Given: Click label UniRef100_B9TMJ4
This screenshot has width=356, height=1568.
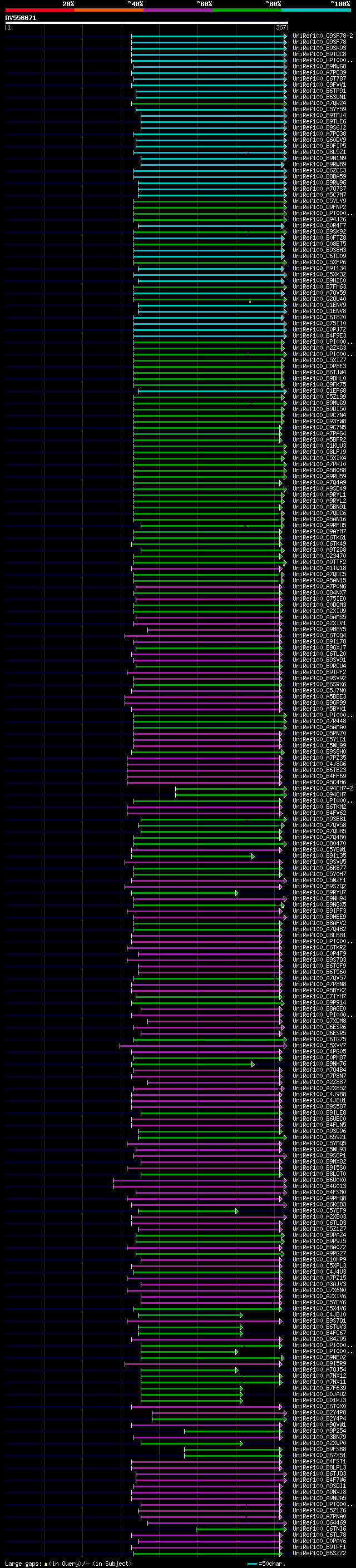Looking at the screenshot, I should (319, 115).
